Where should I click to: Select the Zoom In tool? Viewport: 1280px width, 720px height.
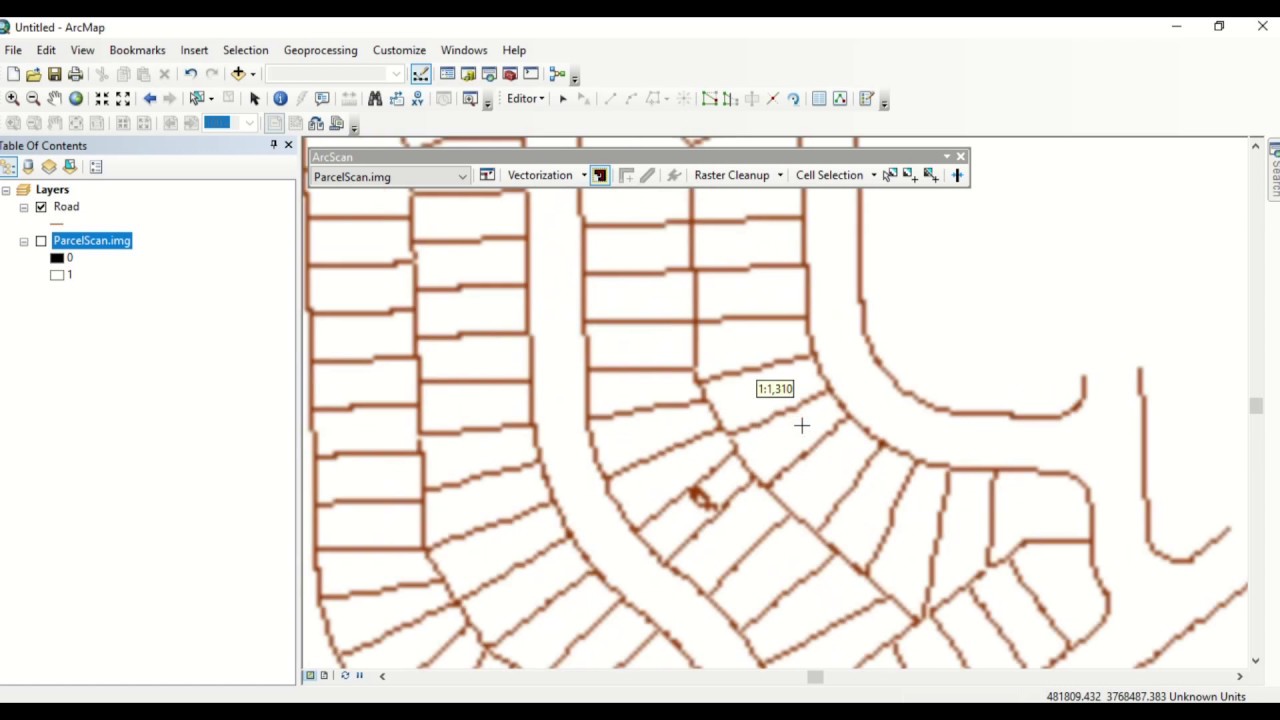point(12,98)
